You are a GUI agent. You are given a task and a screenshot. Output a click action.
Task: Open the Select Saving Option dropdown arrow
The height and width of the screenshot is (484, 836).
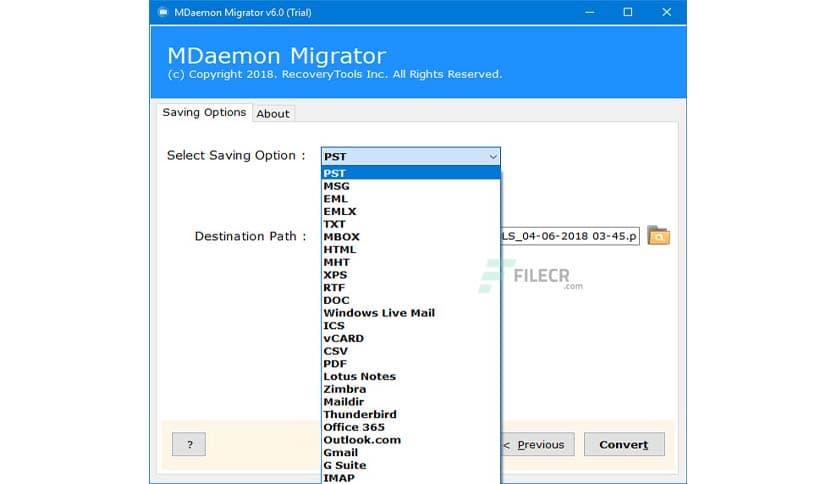(493, 156)
